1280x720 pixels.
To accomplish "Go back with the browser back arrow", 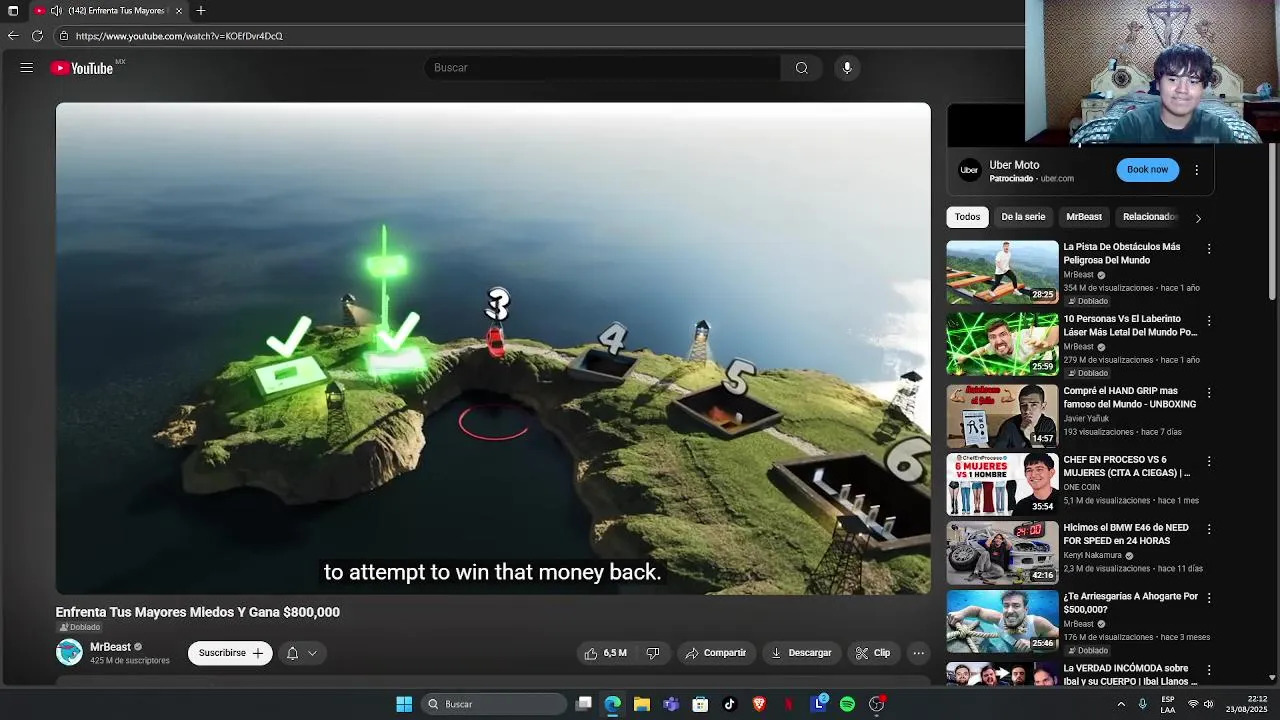I will pyautogui.click(x=13, y=36).
